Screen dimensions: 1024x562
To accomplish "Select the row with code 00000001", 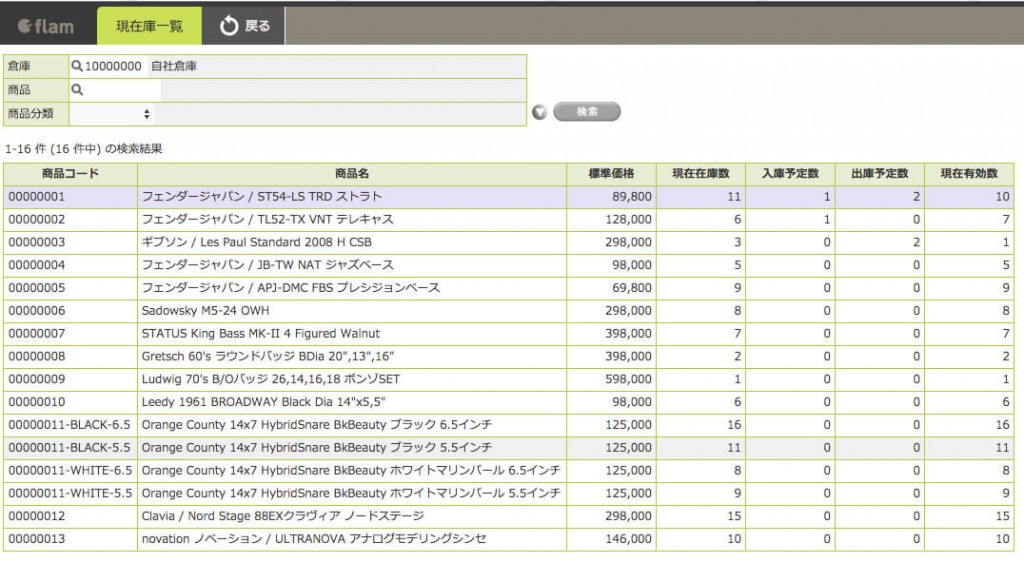I will coord(509,196).
